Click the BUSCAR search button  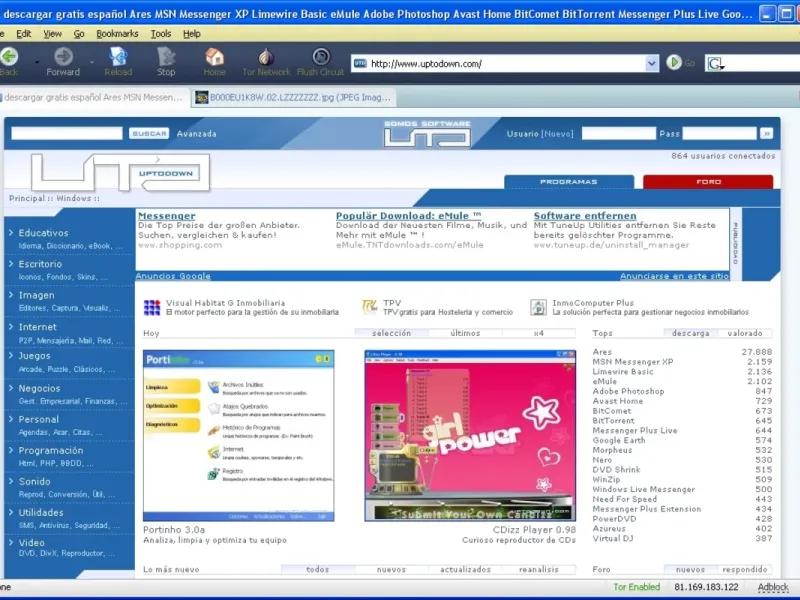148,134
